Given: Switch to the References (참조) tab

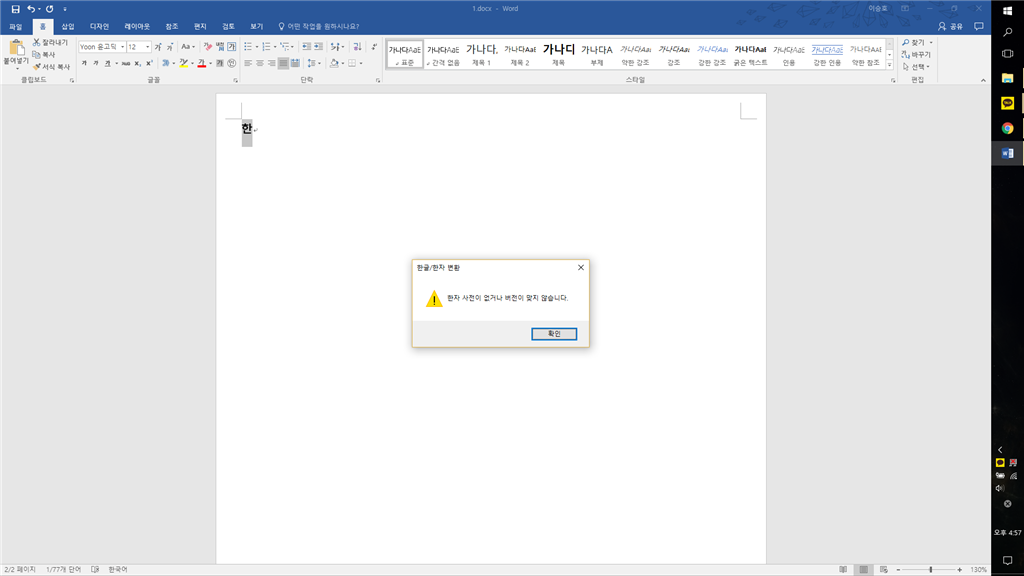Looking at the screenshot, I should pyautogui.click(x=172, y=27).
